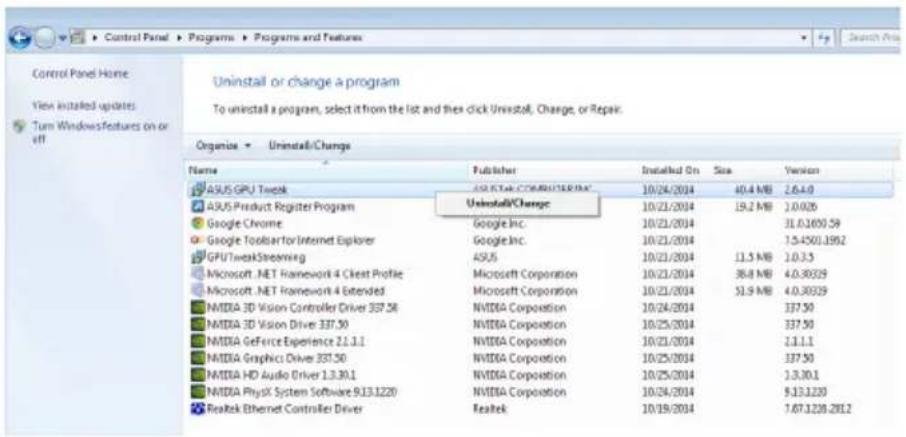Click the Google Toolbar for Internet Explorer icon
The height and width of the screenshot is (437, 906).
pyautogui.click(x=198, y=239)
